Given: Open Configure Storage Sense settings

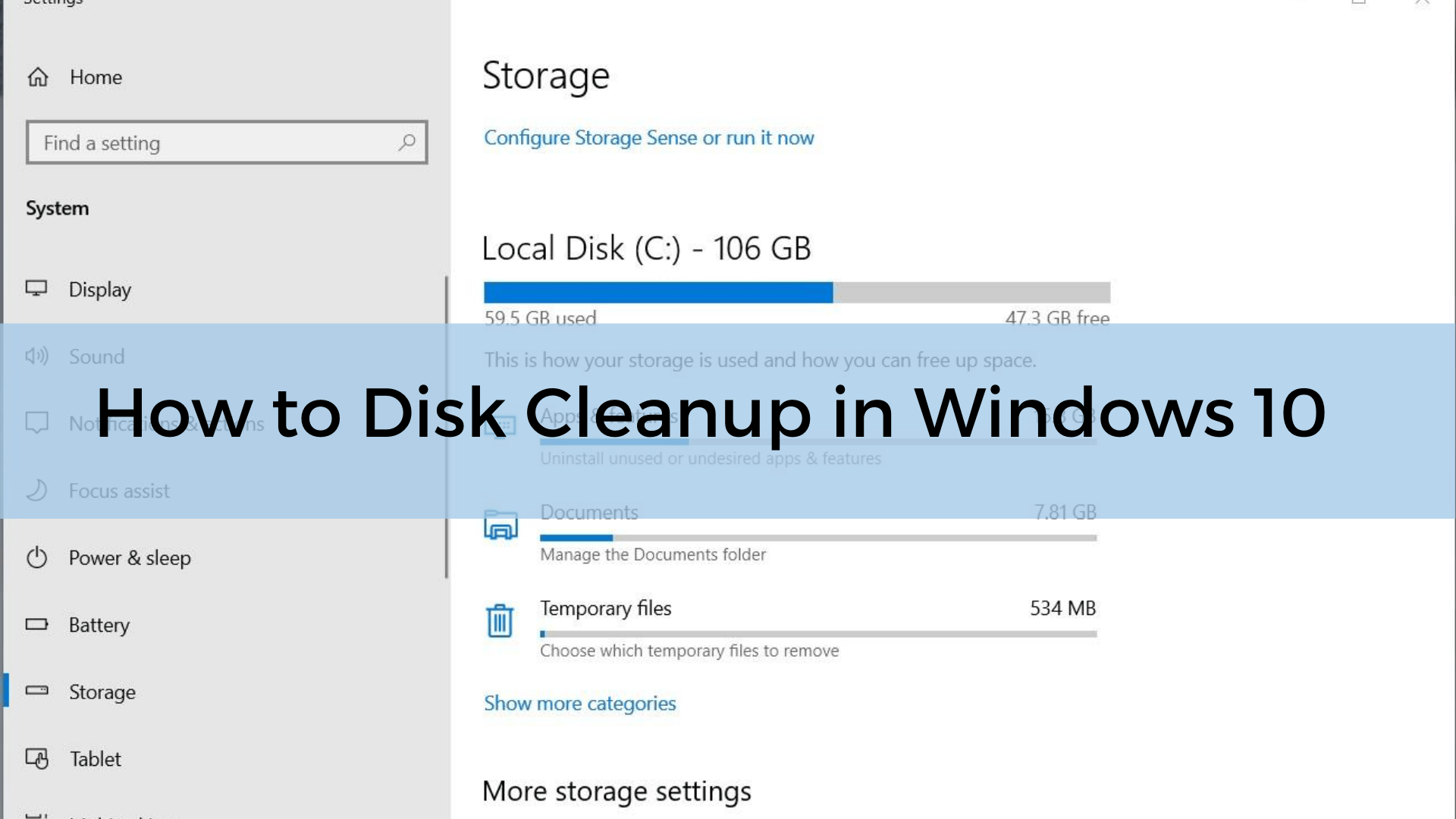Looking at the screenshot, I should tap(648, 136).
